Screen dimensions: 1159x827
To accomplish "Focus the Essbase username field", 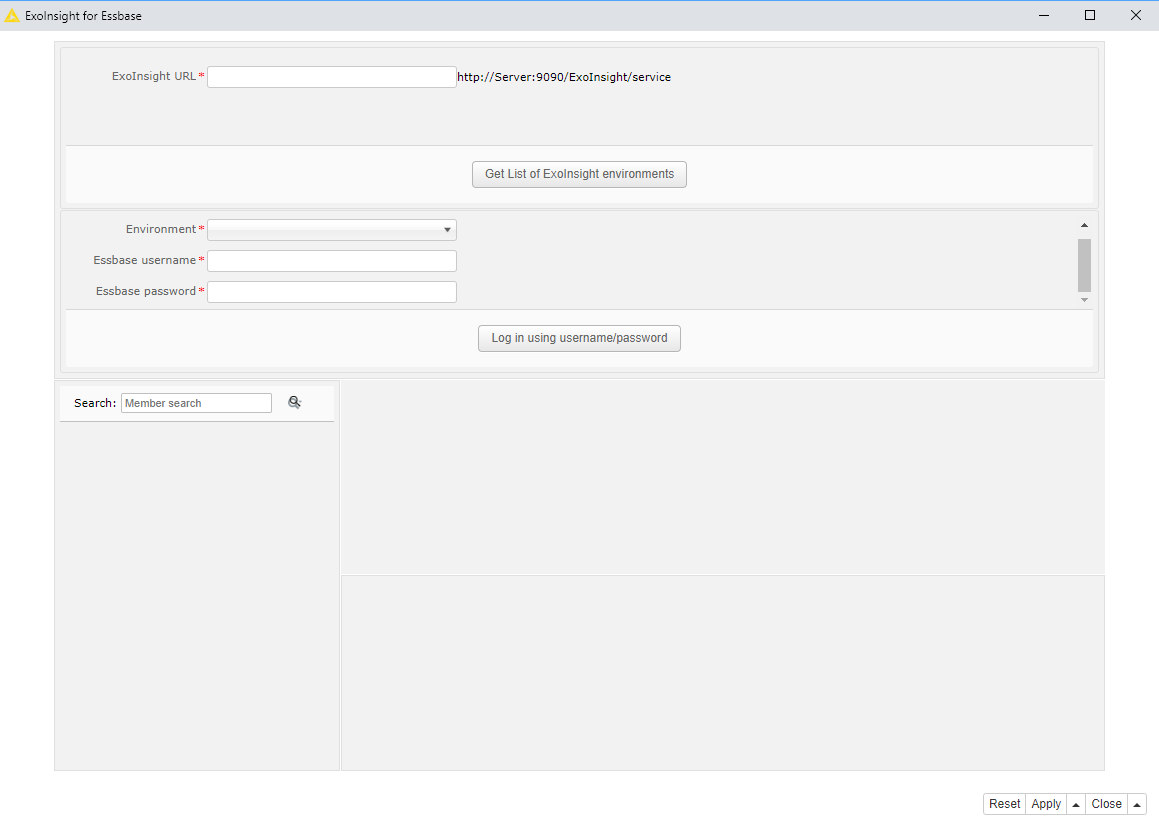I will pyautogui.click(x=332, y=261).
